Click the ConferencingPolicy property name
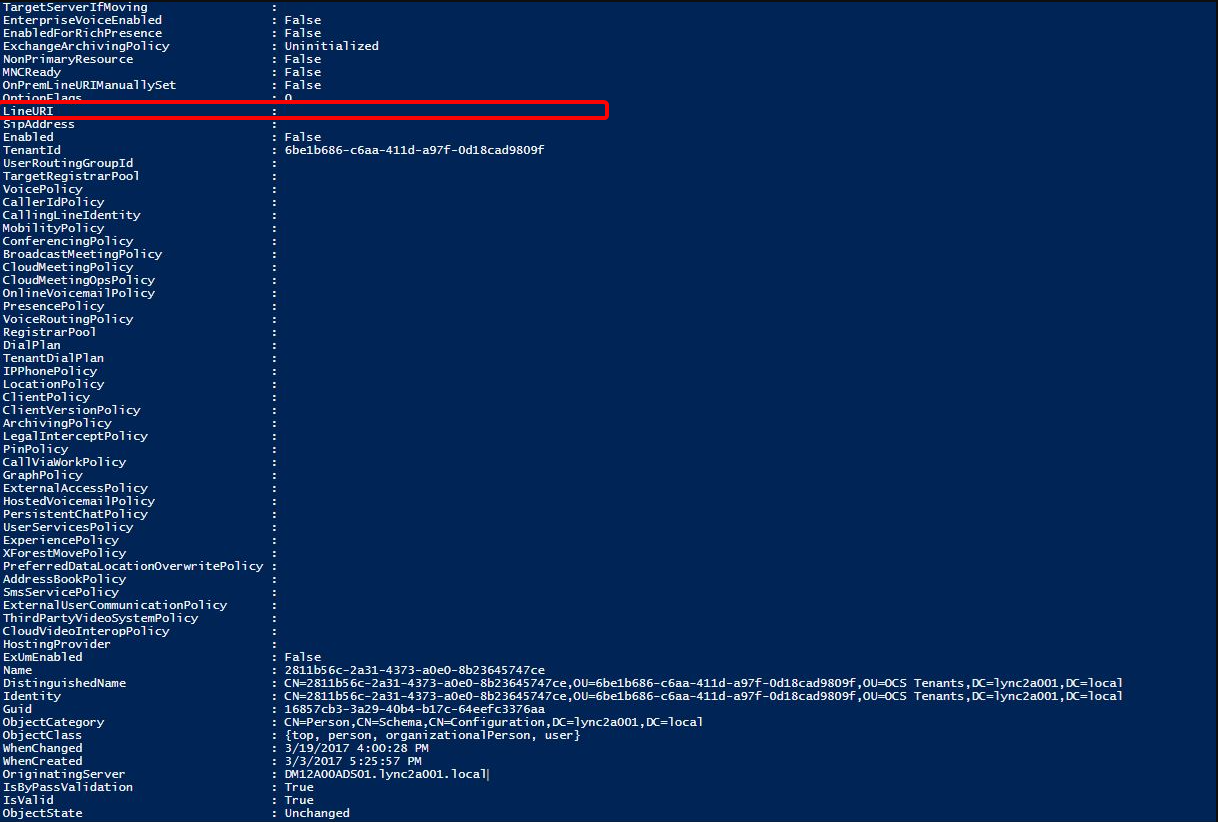This screenshot has width=1218, height=822. [x=68, y=241]
